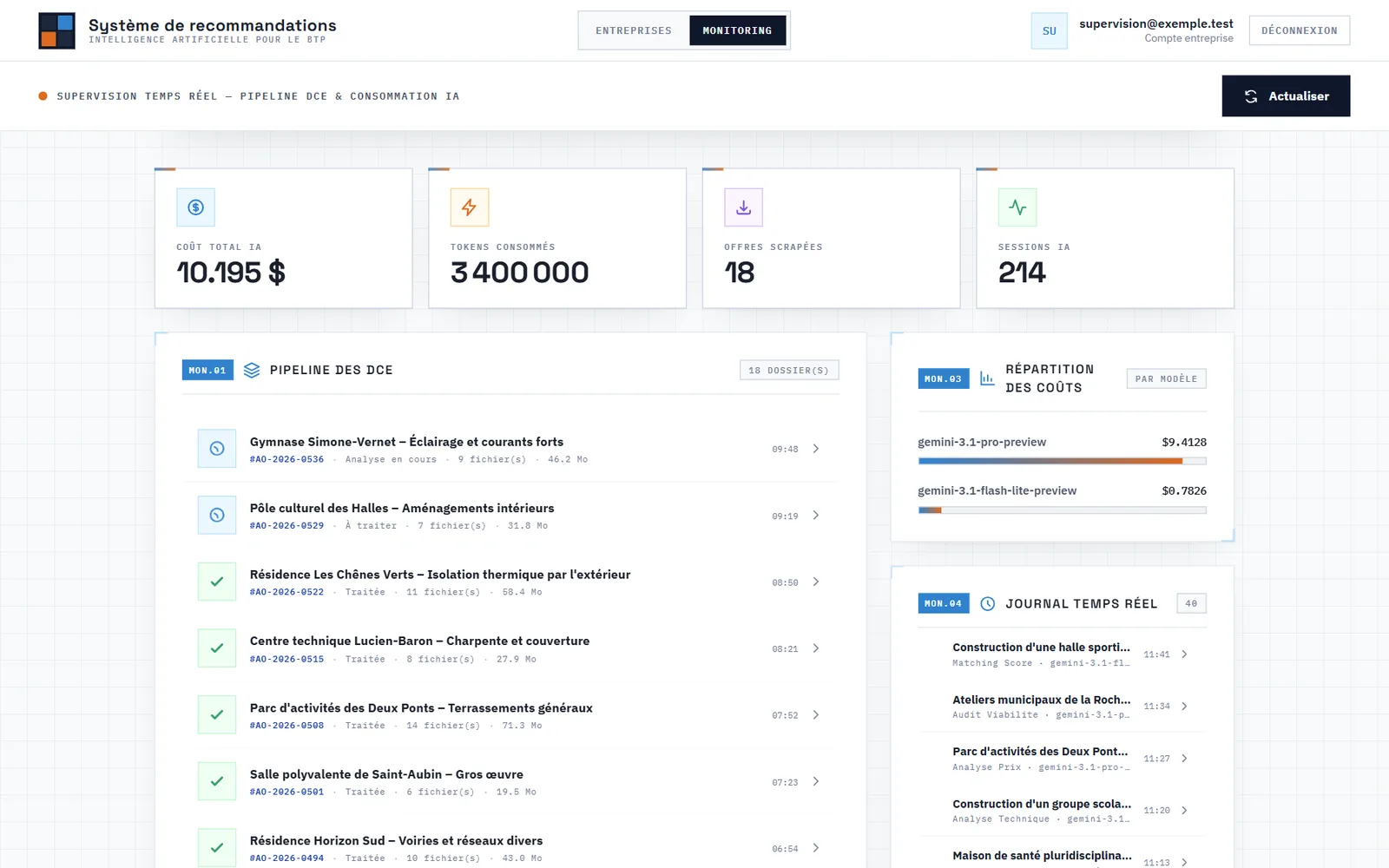Screen dimensions: 1389x868
Task: Click the checkmark icon of Parc d'activités des Deux Ponts
Action: point(217,715)
